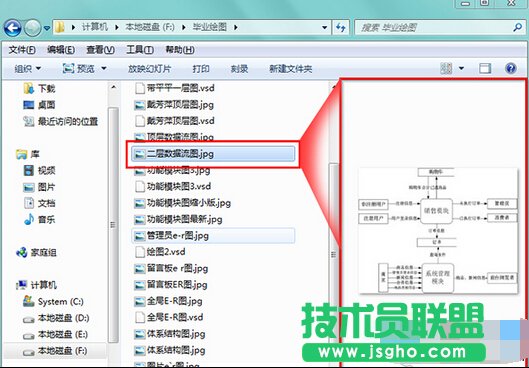Toggle the preview pane button

coord(485,68)
